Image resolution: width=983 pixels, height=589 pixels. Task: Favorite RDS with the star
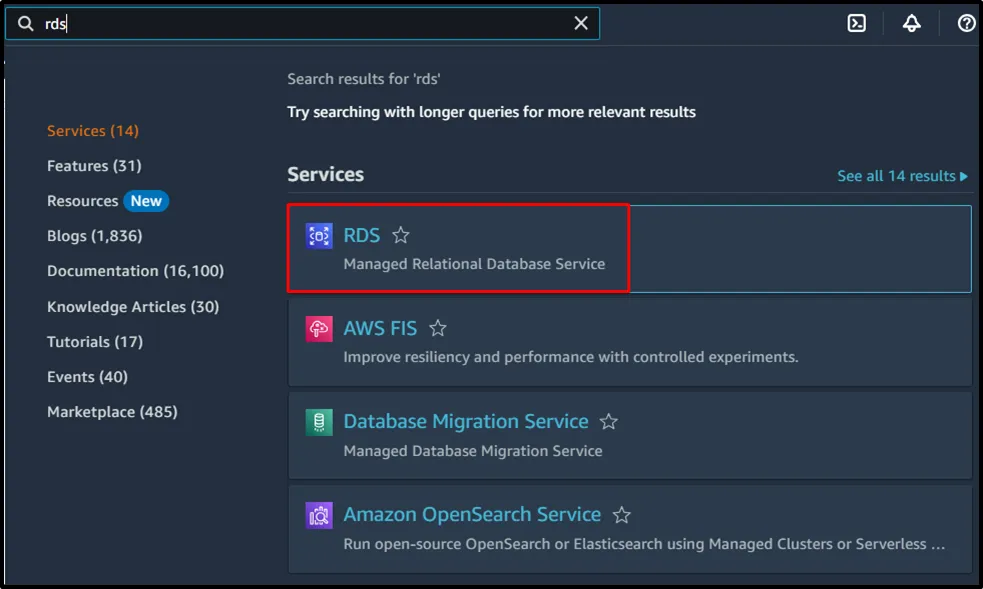401,236
